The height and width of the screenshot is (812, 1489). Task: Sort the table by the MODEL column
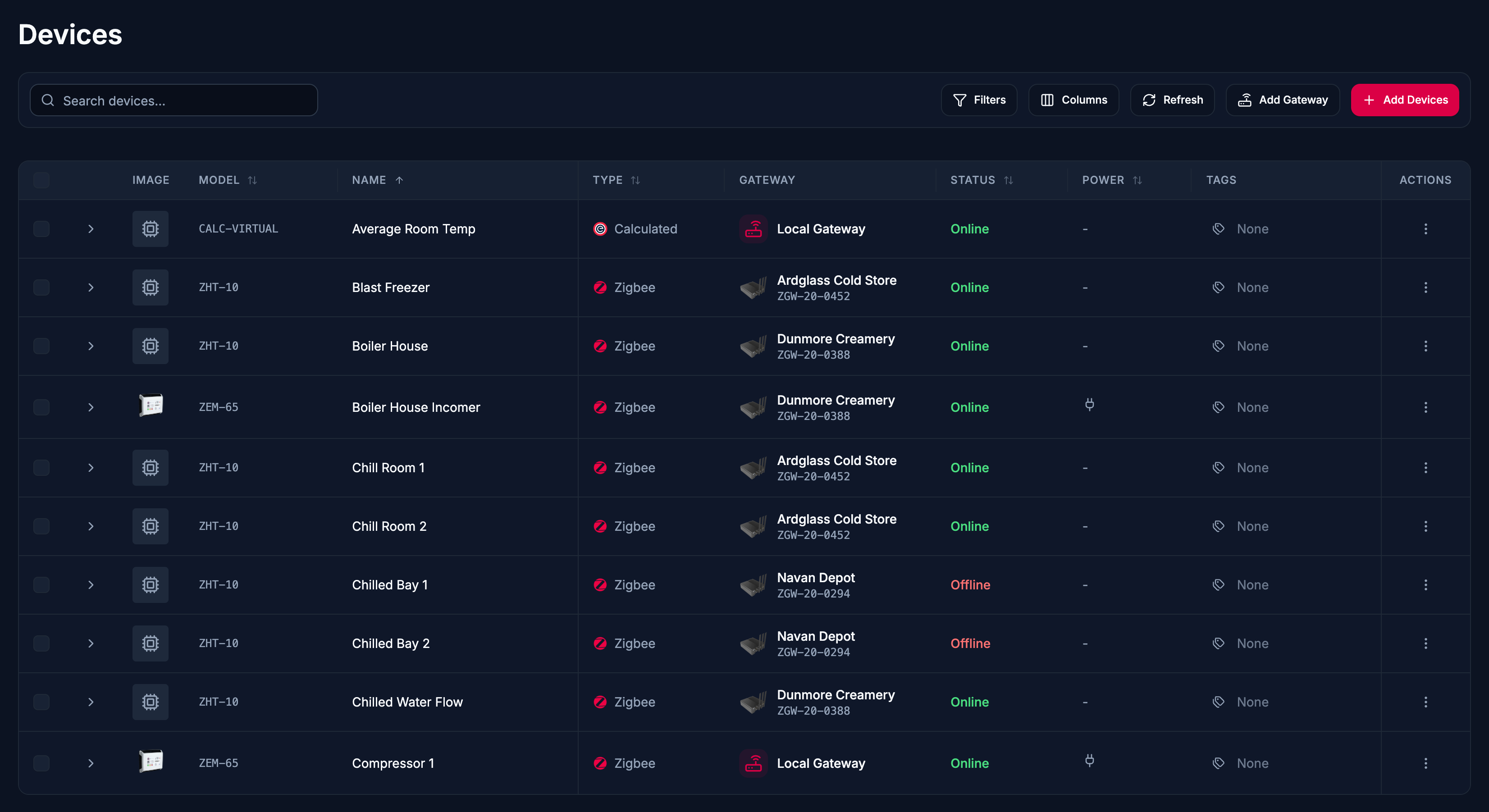coord(228,180)
